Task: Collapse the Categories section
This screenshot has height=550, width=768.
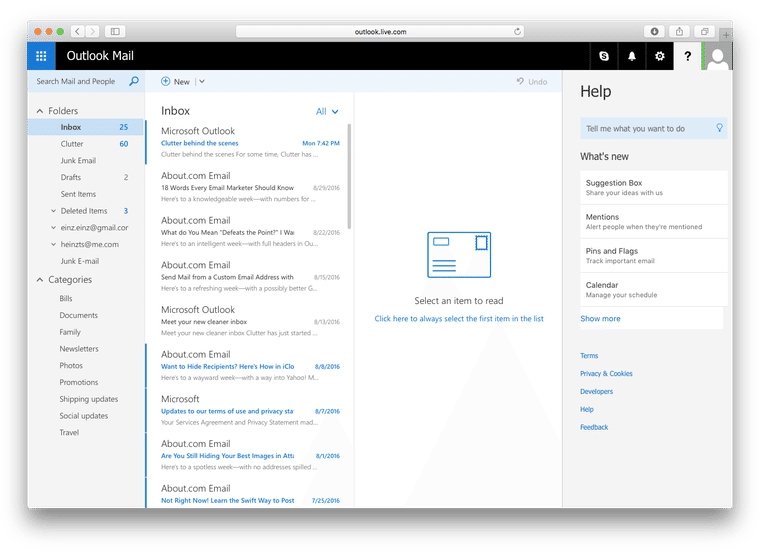Action: coord(40,280)
